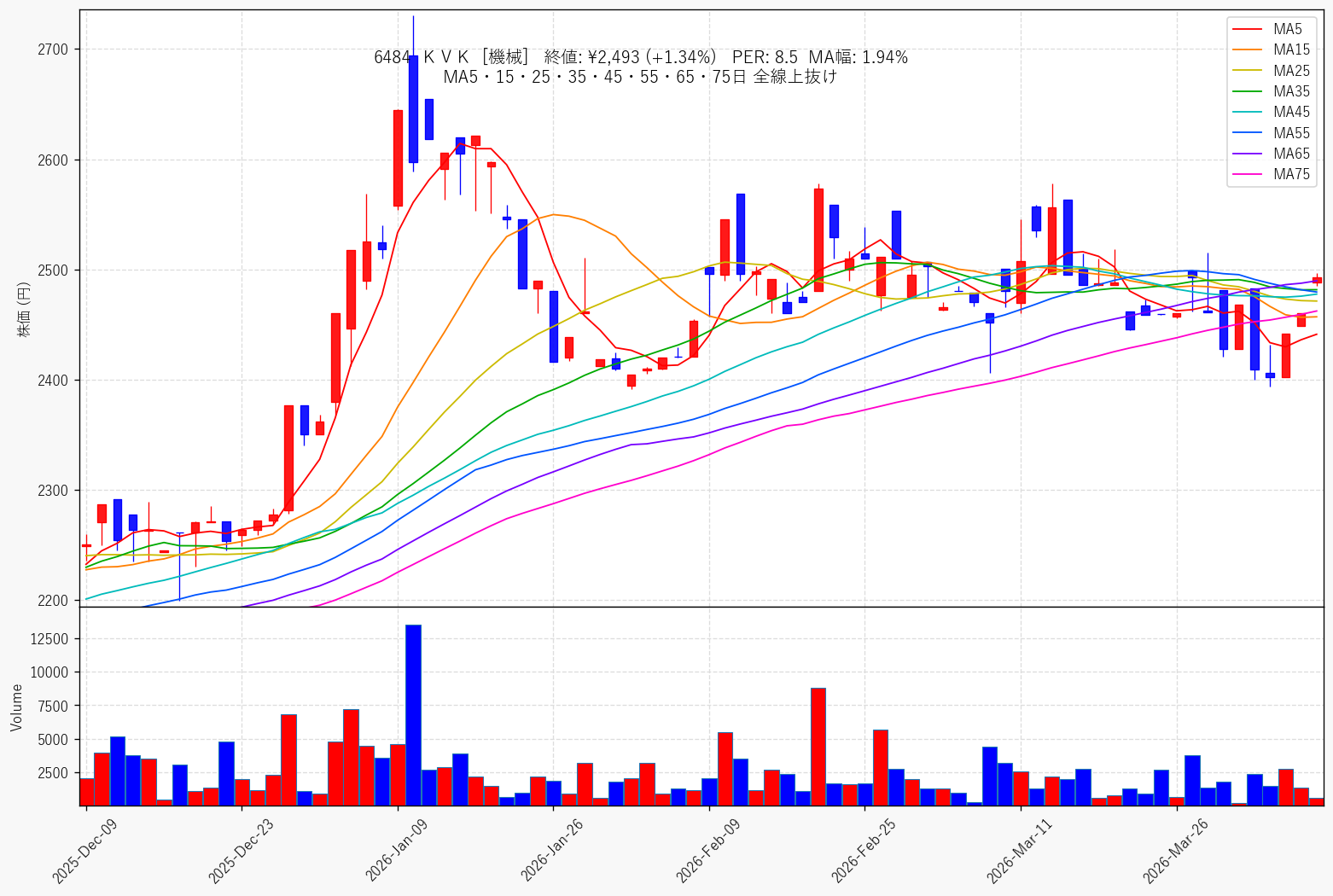Screen dimensions: 1333x896
Task: Click the subtitle text 全線上抜け
Action: (795, 77)
